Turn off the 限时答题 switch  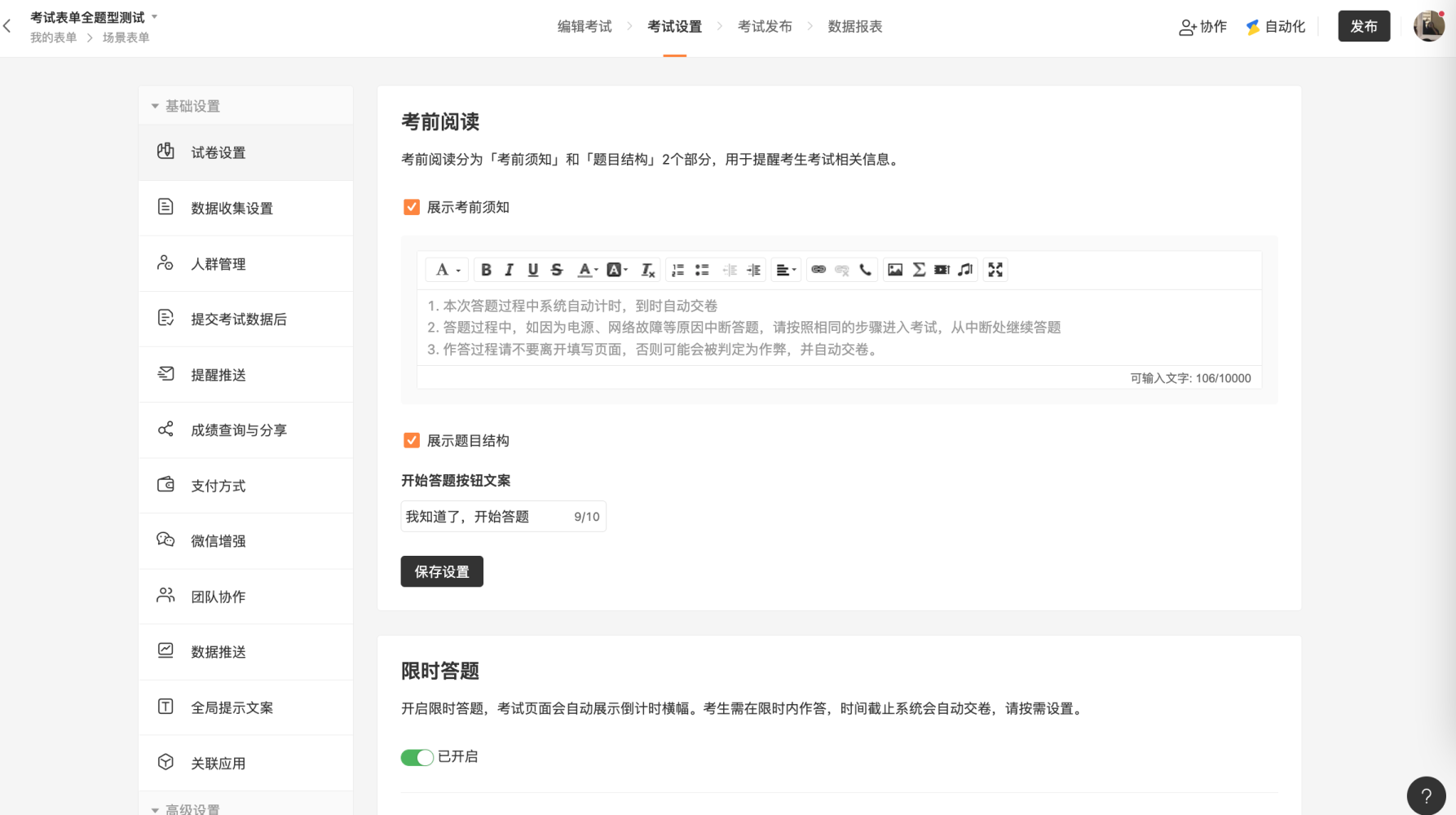[417, 757]
